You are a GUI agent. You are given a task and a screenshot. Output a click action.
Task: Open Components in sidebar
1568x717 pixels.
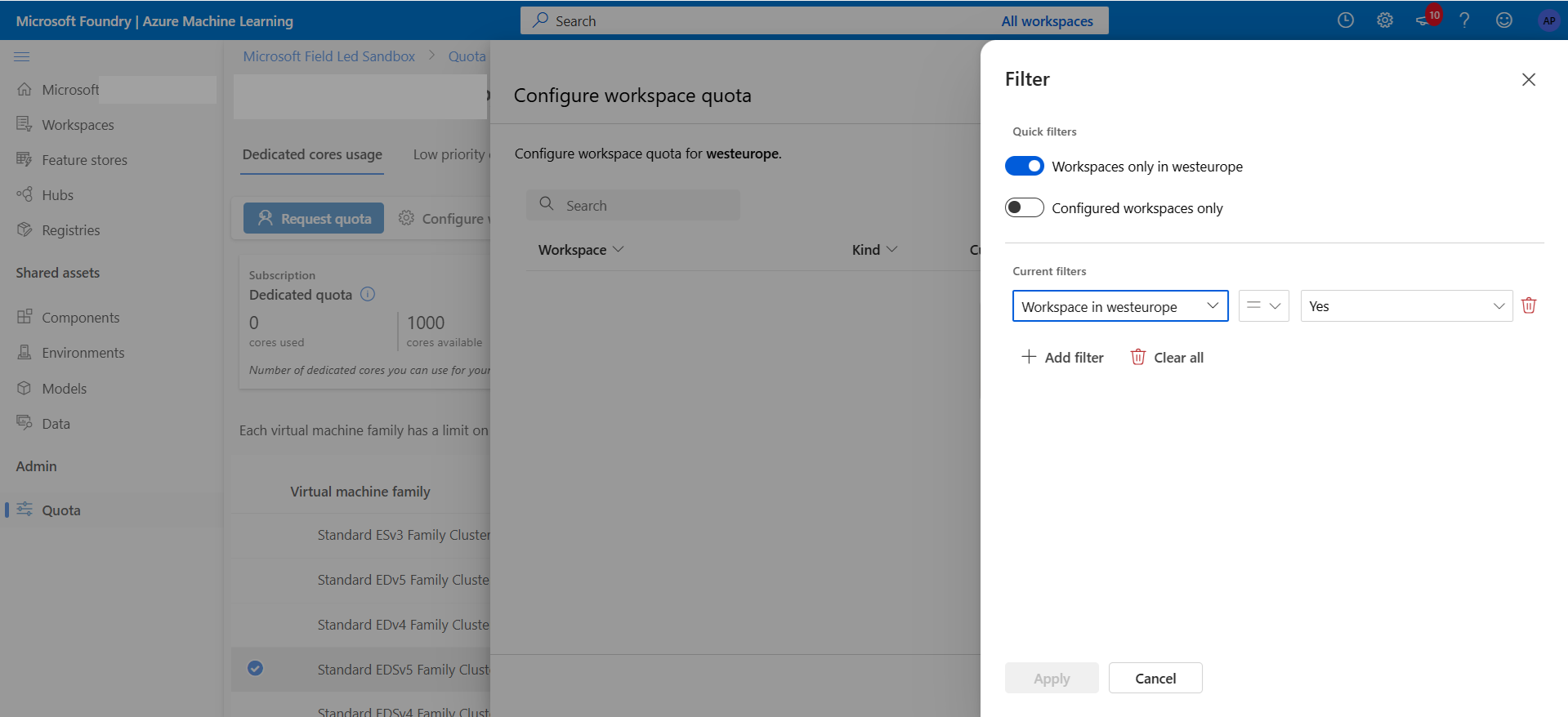click(x=80, y=318)
